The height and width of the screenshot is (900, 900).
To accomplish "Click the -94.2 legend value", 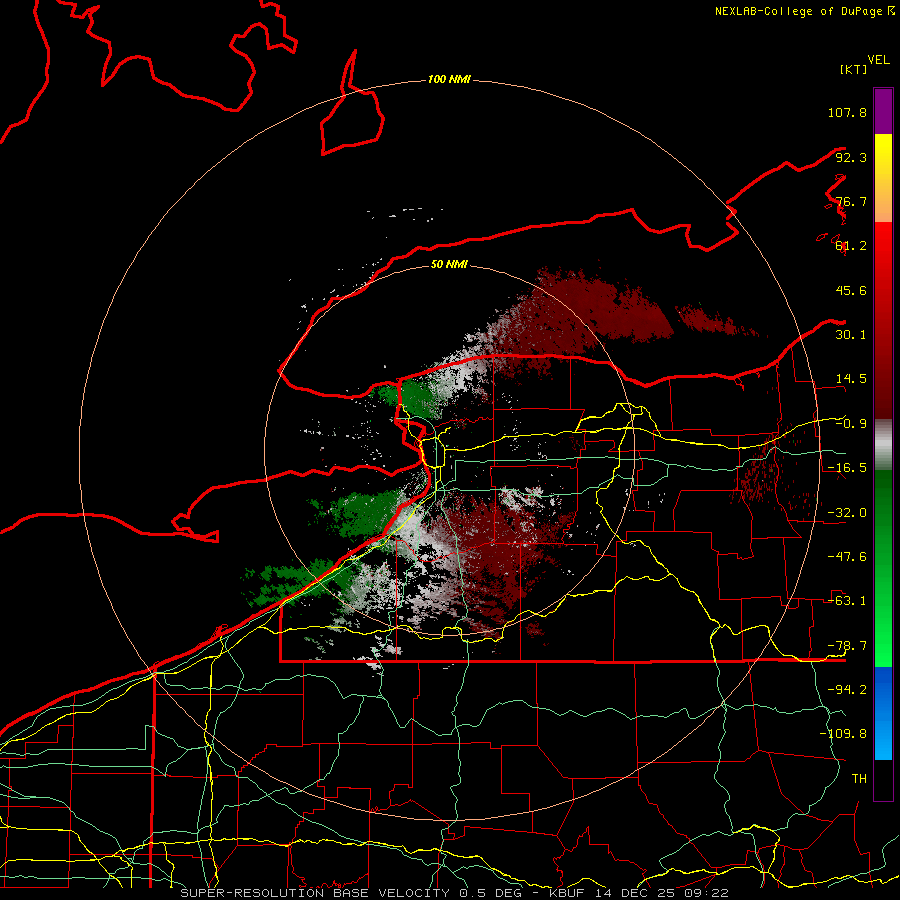I will (x=847, y=690).
